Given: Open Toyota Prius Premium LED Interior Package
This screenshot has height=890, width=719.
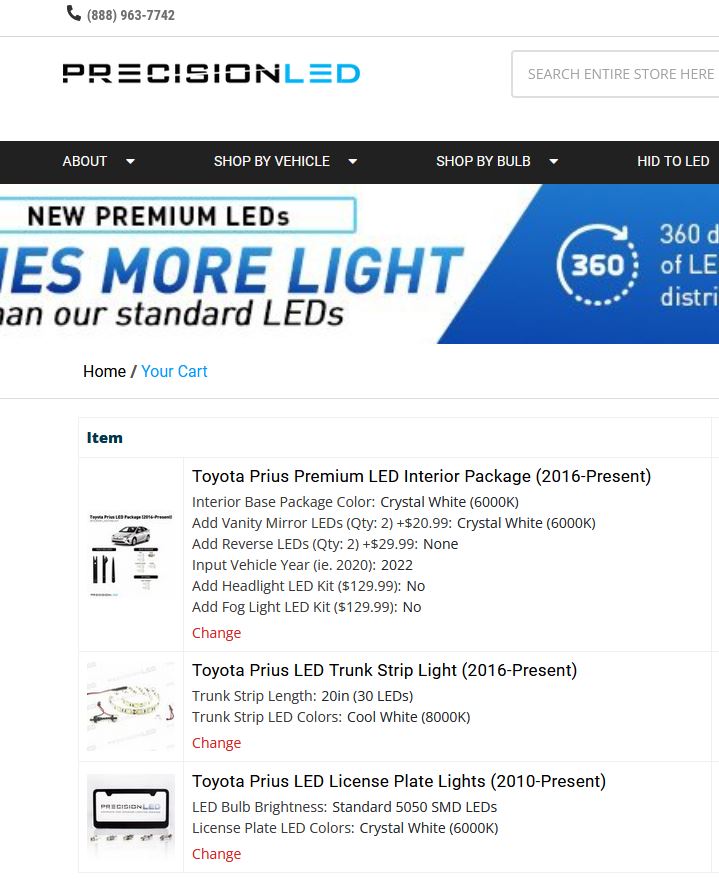Looking at the screenshot, I should point(422,476).
